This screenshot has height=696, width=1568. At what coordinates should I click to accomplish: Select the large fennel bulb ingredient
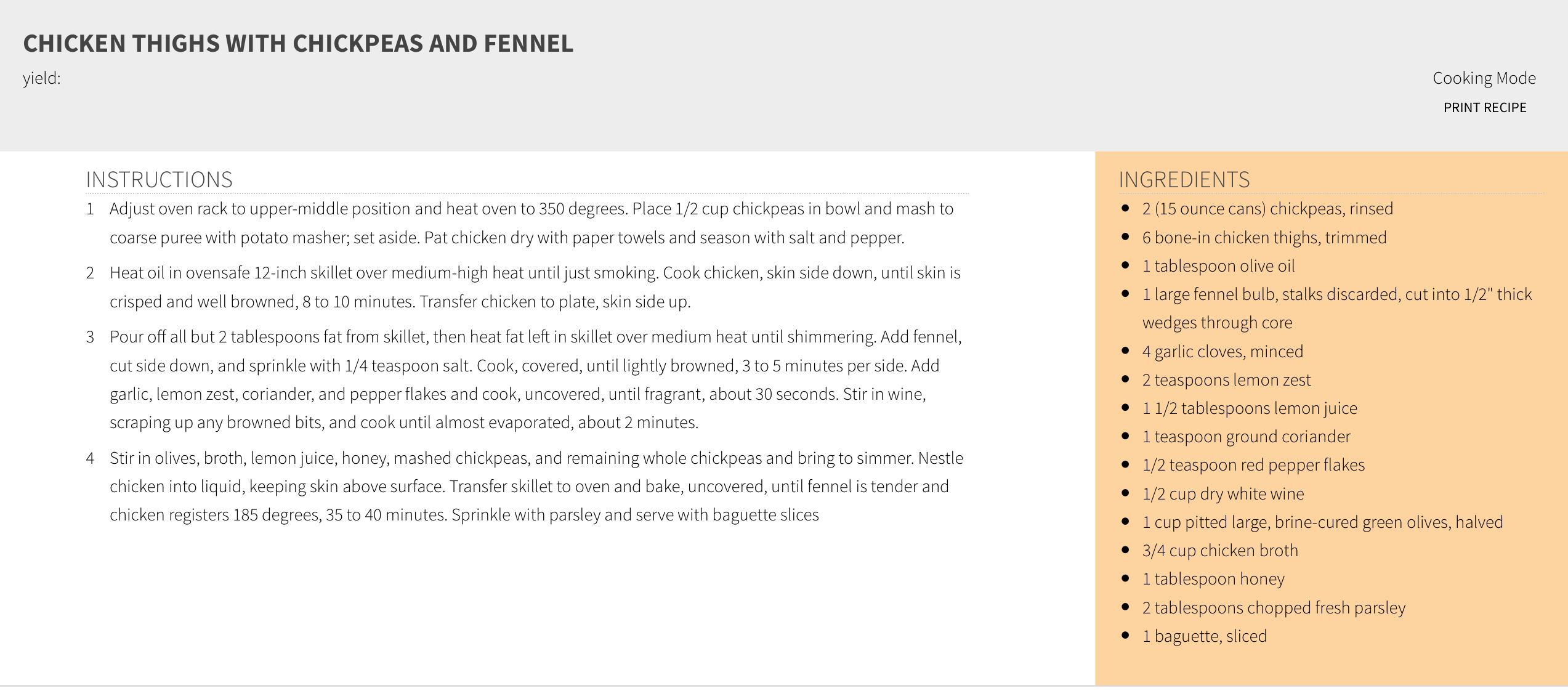[1337, 309]
